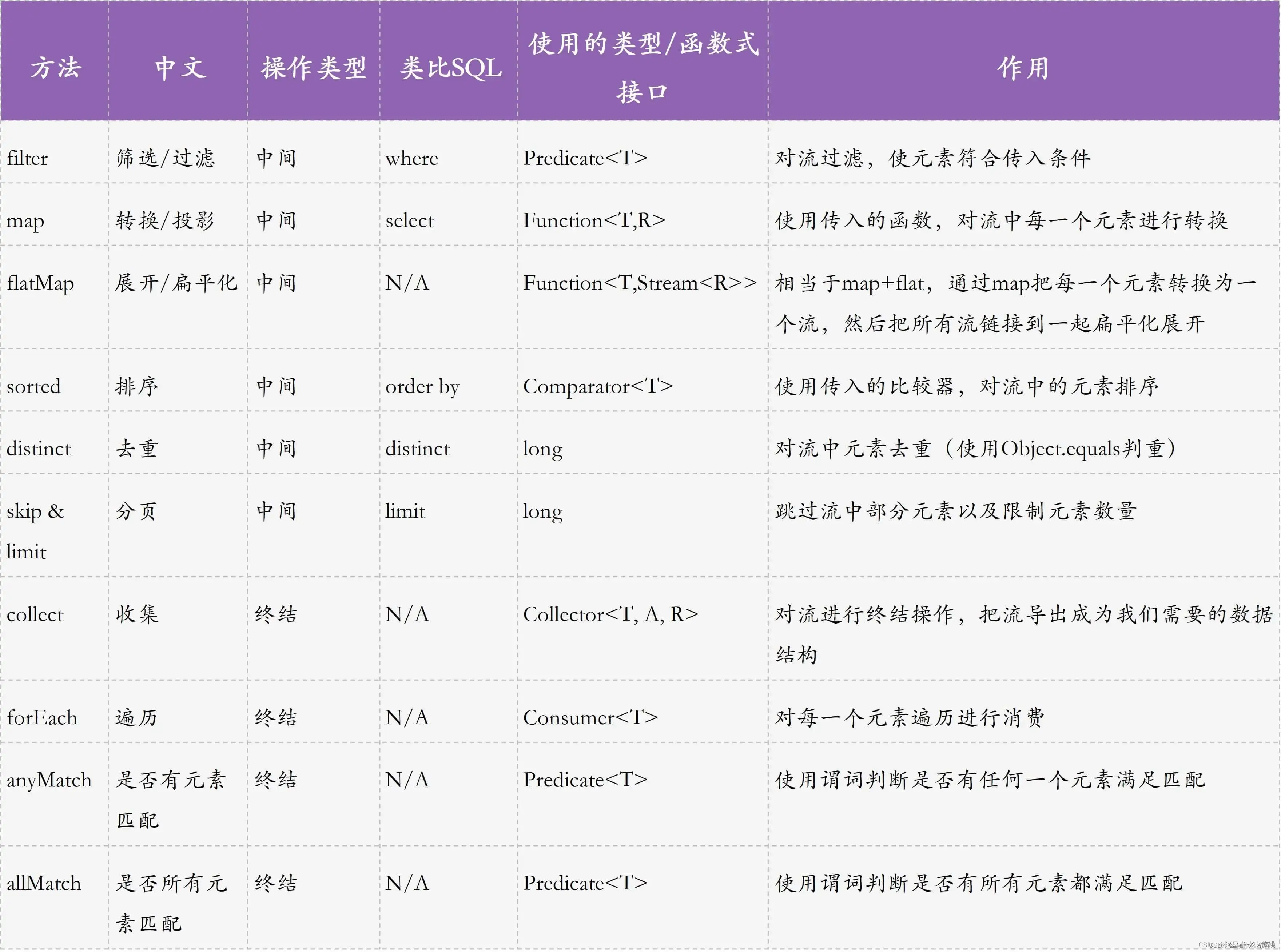Click the 使用的类型/函数式接口 header
1281x952 pixels.
pyautogui.click(x=643, y=68)
